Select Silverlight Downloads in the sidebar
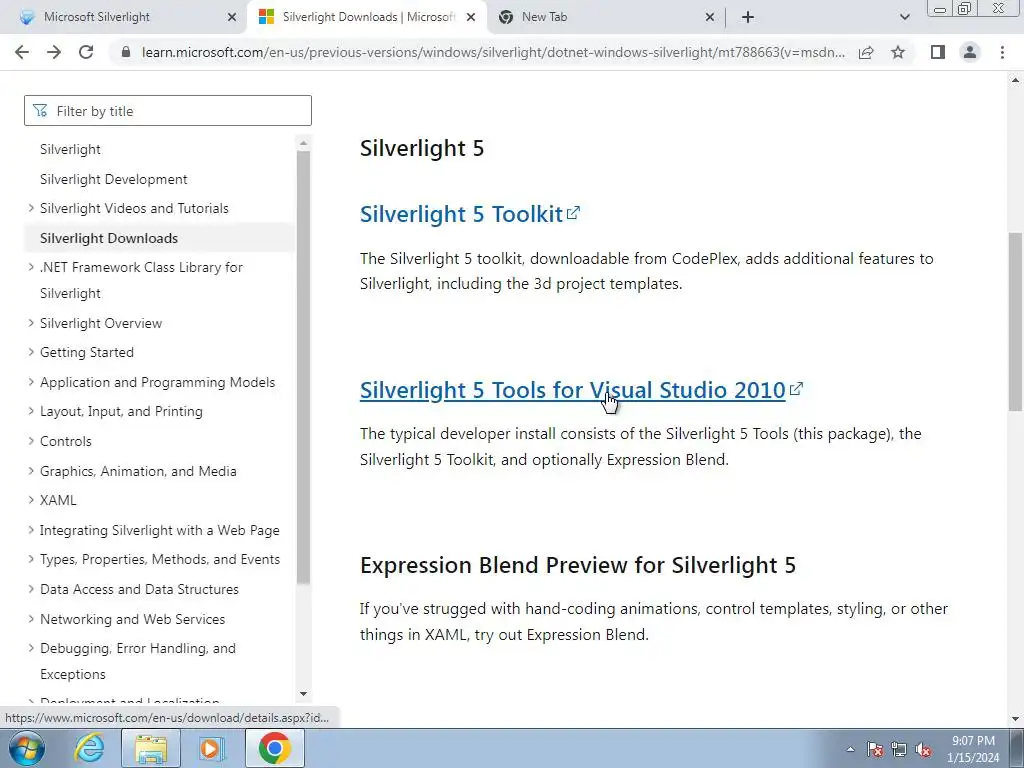Viewport: 1024px width, 768px height. coord(108,238)
